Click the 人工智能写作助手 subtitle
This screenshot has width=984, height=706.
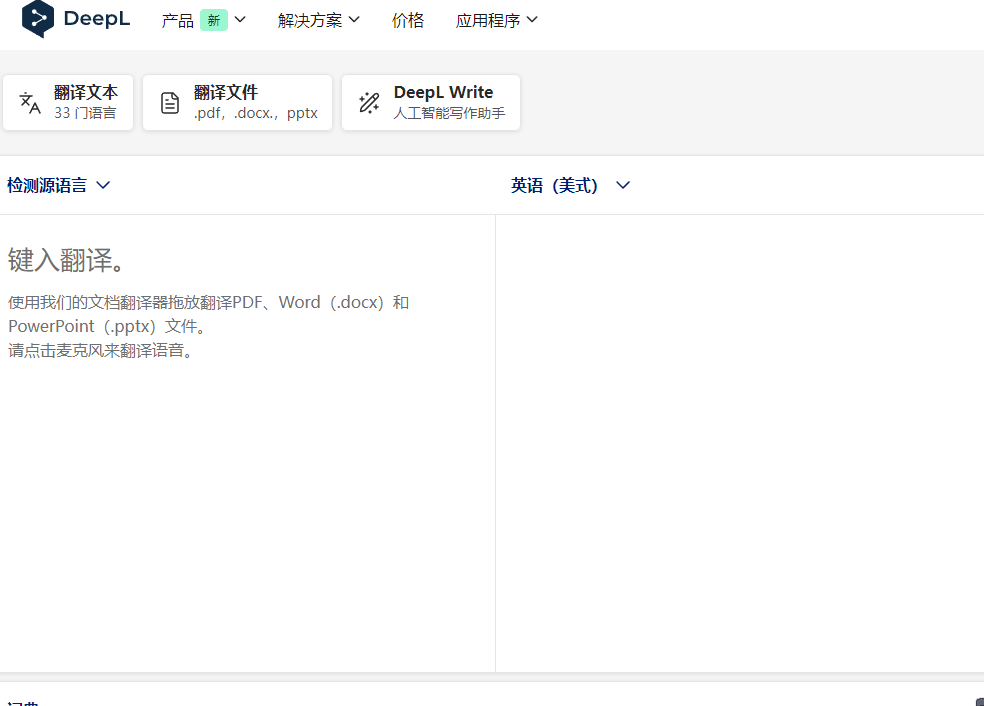(449, 113)
